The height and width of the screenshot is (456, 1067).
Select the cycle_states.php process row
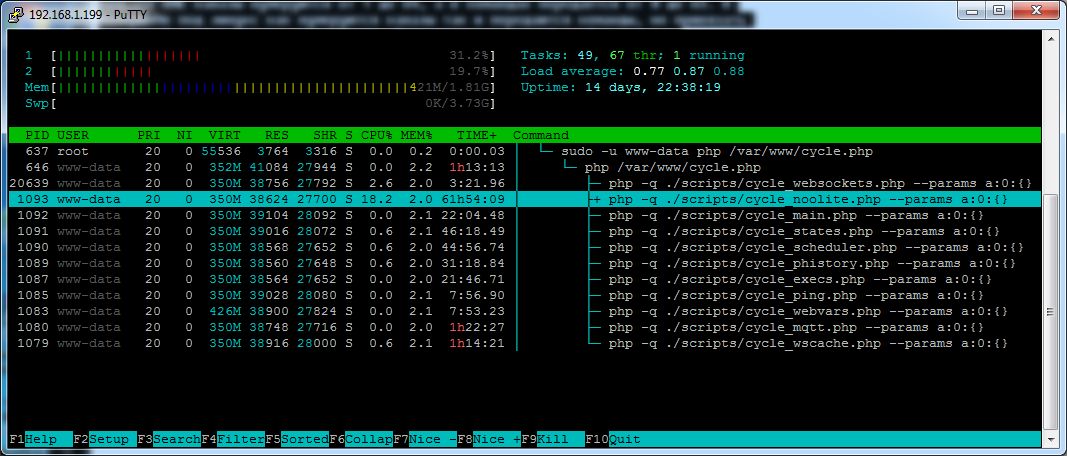click(x=525, y=231)
